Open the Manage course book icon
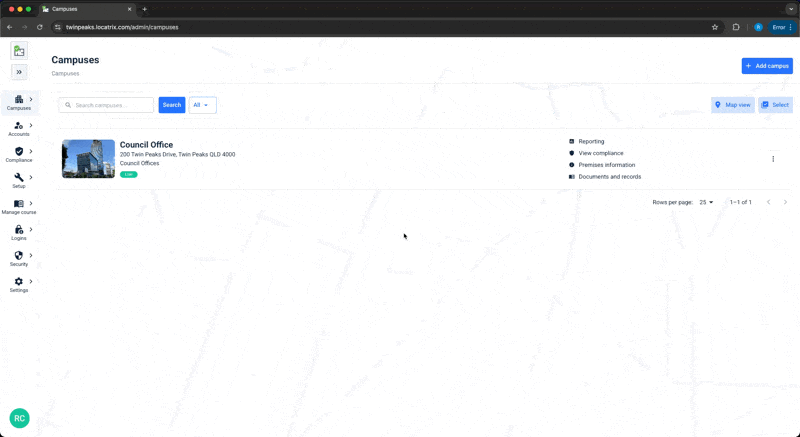Screen dimensions: 800x437 [19, 203]
